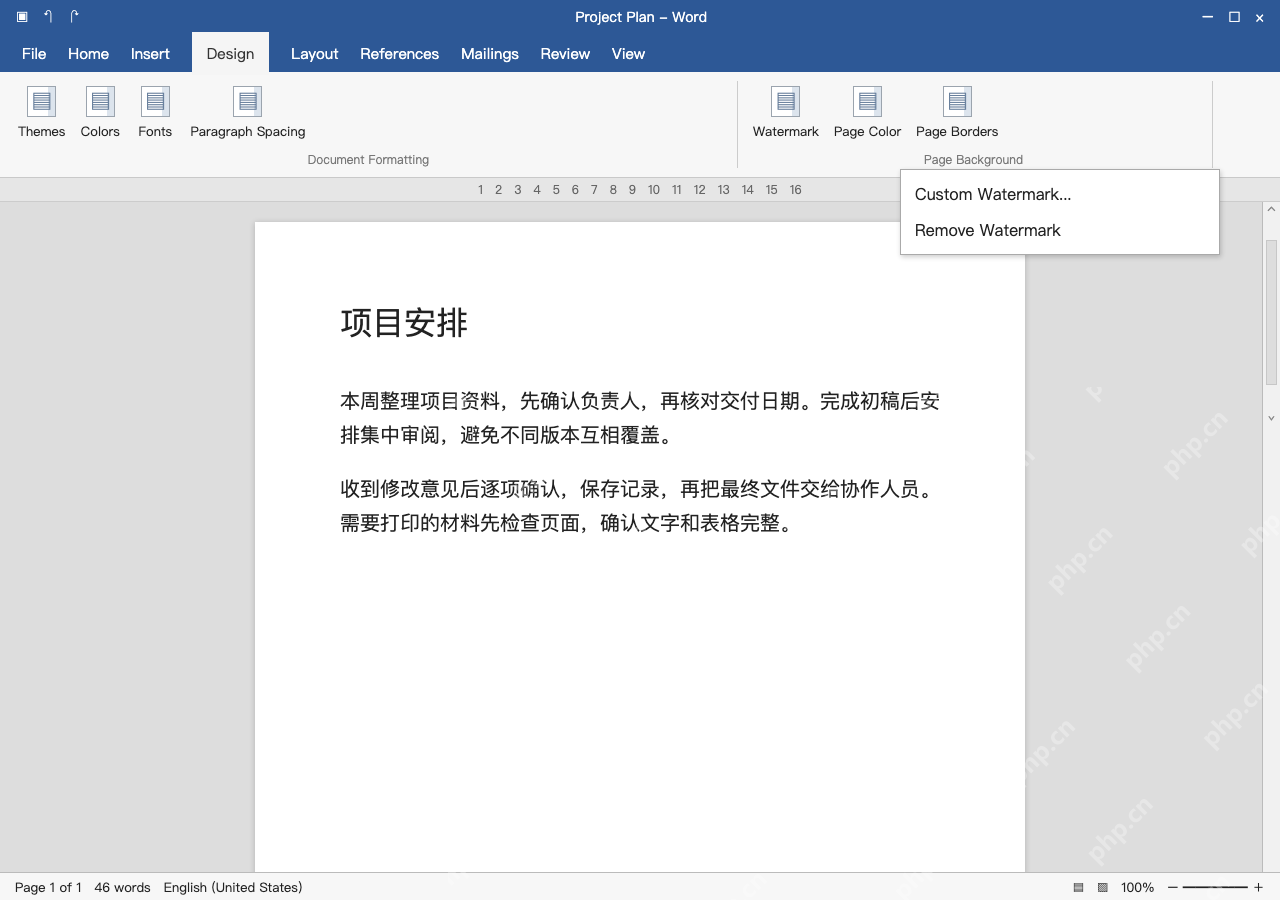
Task: Zoom in with the plus button
Action: point(1258,888)
